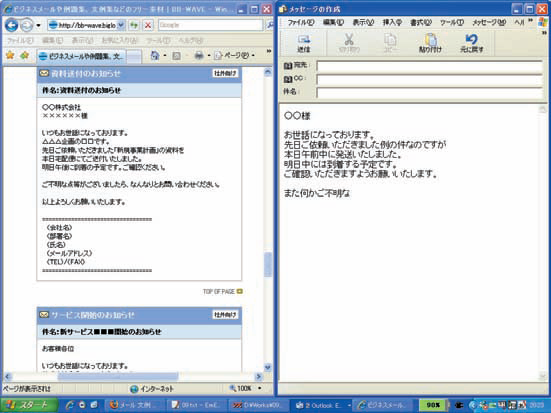Click the browser vertical scrollbar thumb
Viewport: 551px width, 413px height.
pyautogui.click(x=268, y=264)
